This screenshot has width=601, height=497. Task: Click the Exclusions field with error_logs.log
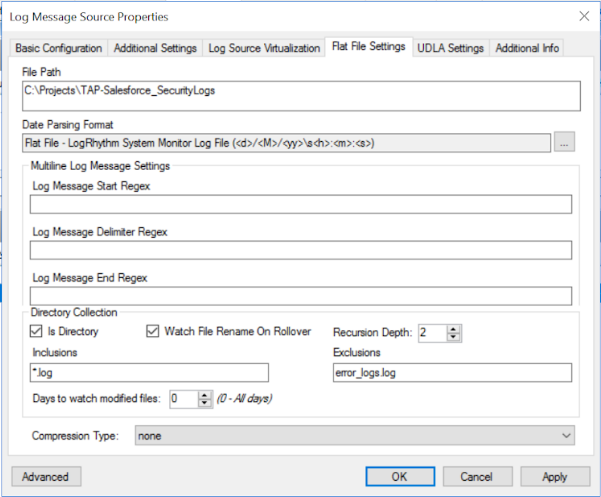coord(451,373)
